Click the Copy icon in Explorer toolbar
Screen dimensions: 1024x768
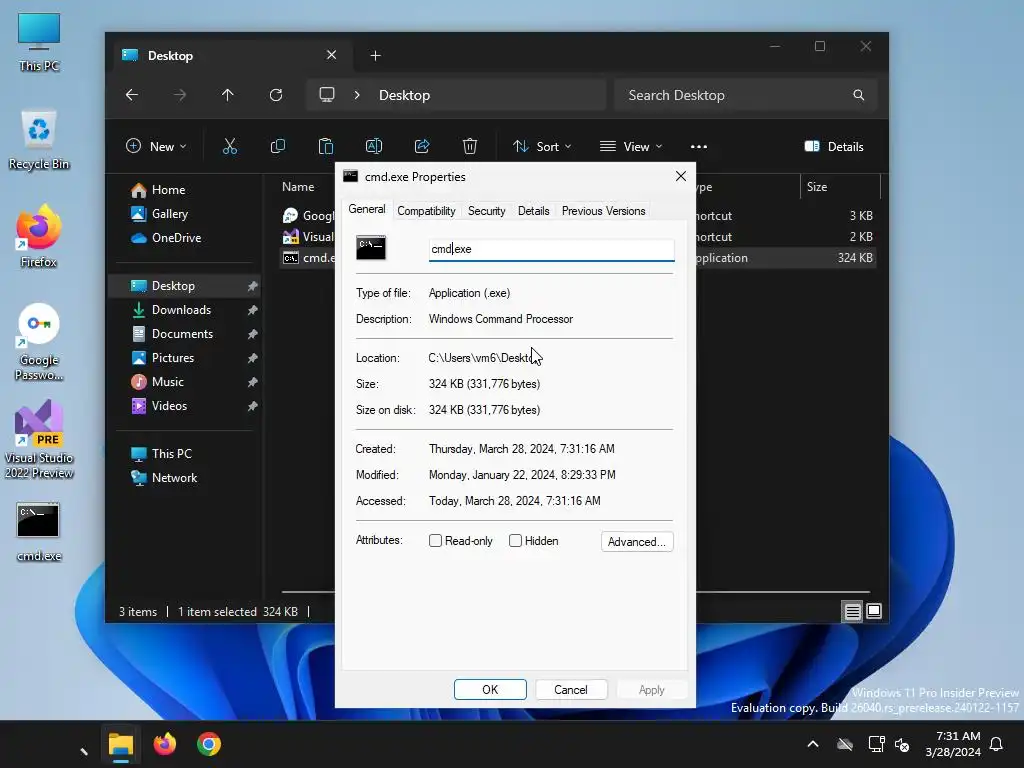pos(278,146)
